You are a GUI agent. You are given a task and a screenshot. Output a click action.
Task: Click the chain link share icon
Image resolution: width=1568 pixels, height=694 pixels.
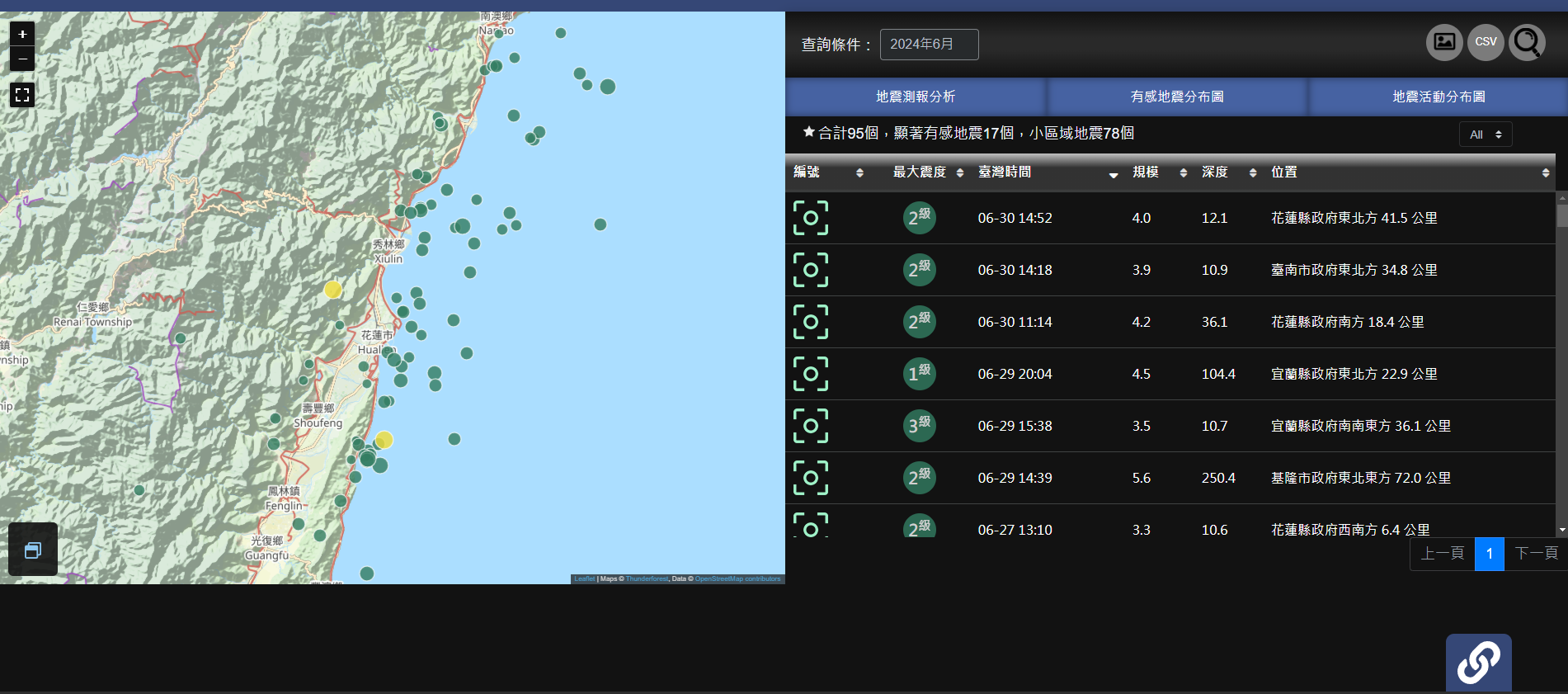pos(1478,662)
